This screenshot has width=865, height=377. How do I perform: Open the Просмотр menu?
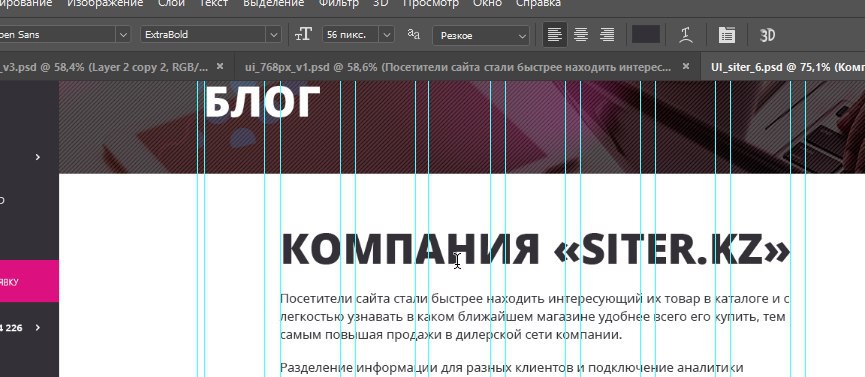pos(430,3)
